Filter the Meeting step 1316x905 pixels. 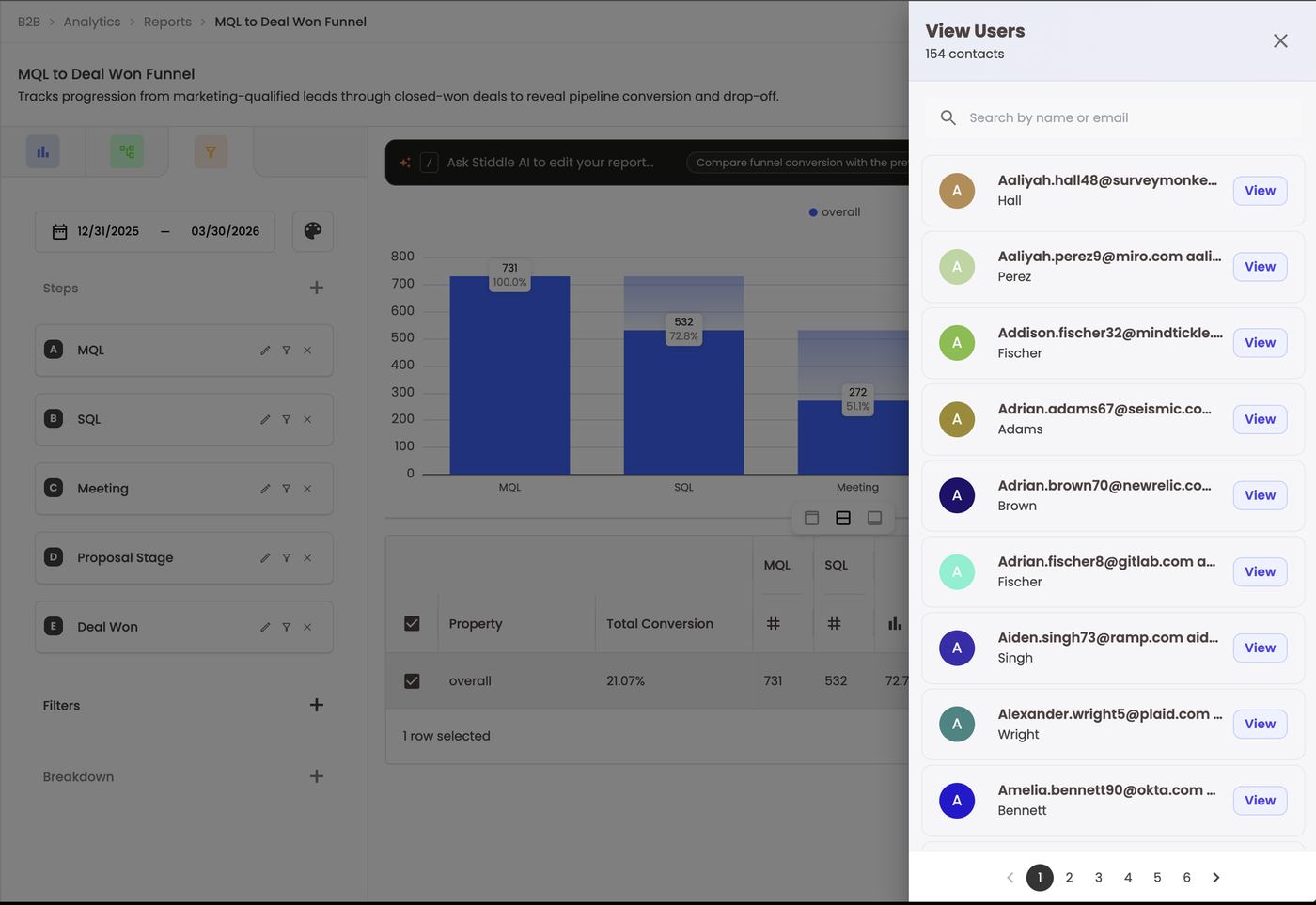tap(287, 489)
